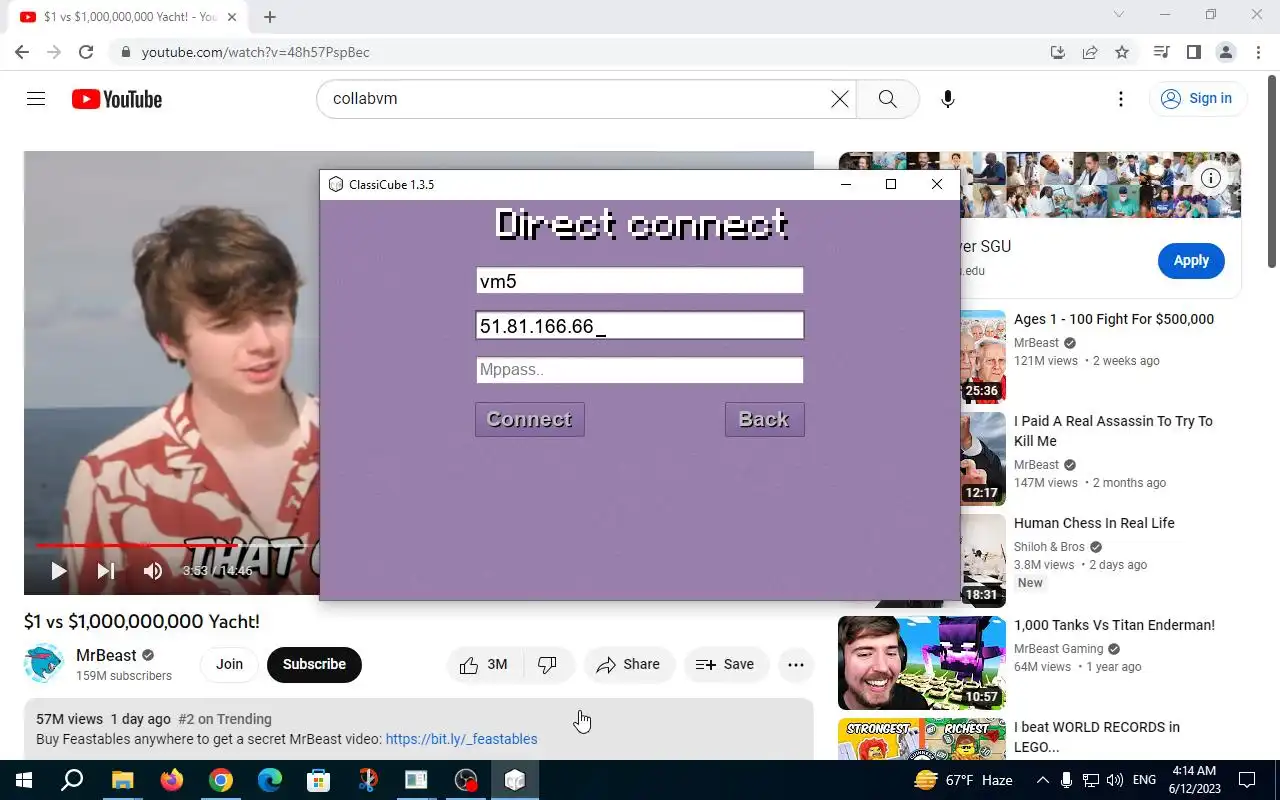The width and height of the screenshot is (1280, 800).
Task: Open MrBeast channel avatar
Action: pos(44,664)
